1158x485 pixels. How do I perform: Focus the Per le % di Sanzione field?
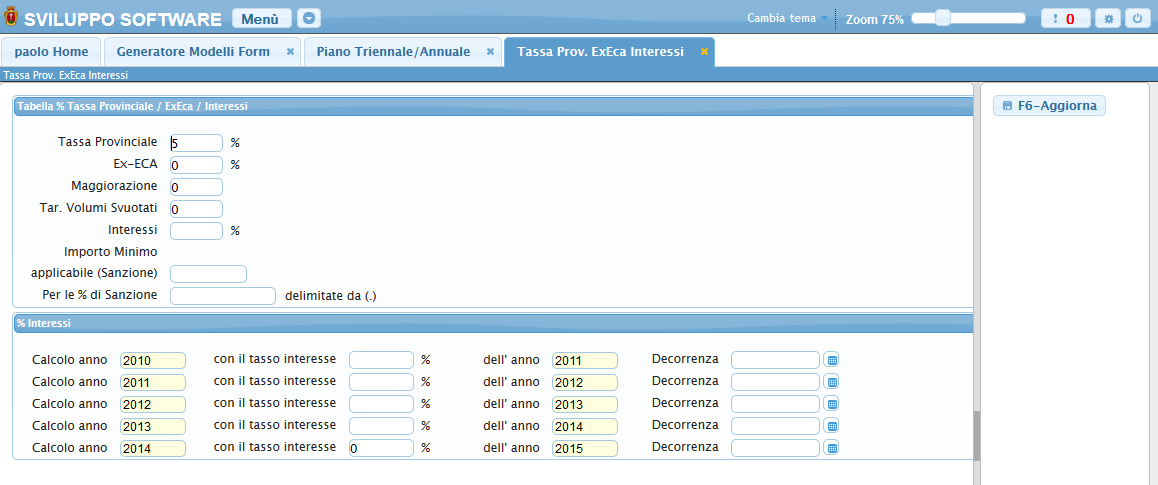pyautogui.click(x=223, y=296)
